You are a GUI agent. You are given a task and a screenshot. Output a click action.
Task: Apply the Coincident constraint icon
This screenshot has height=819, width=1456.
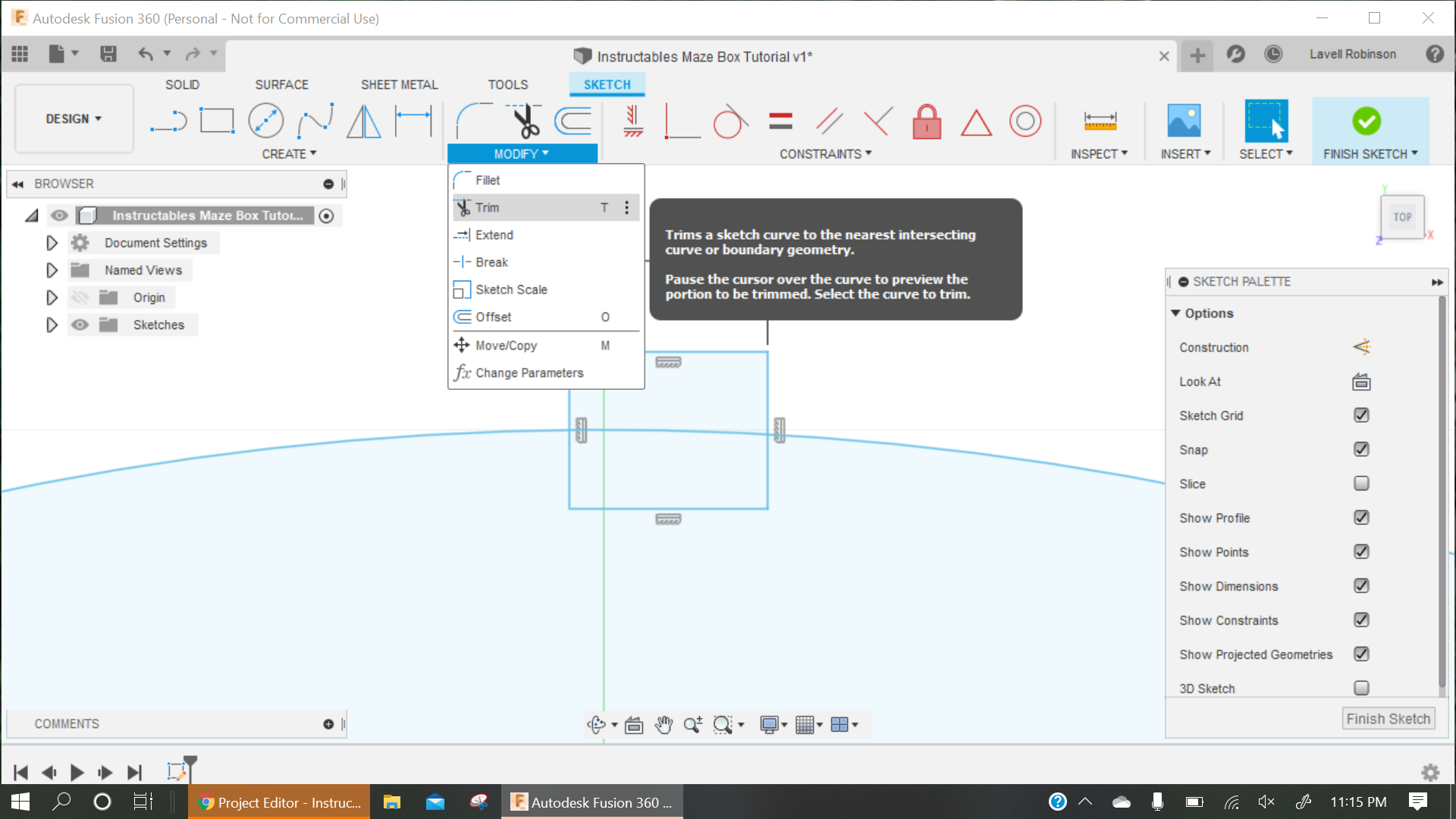(x=878, y=121)
